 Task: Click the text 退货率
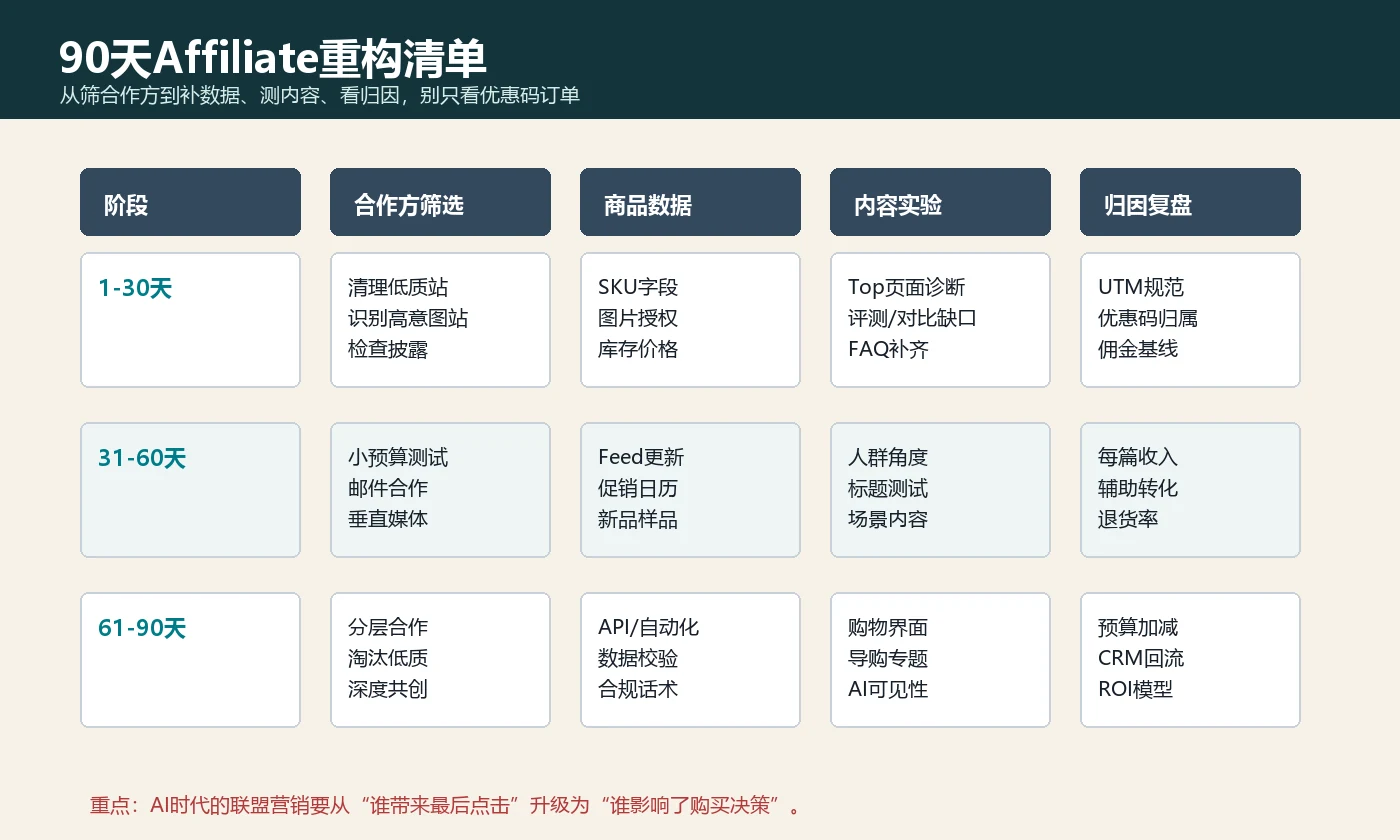(x=1128, y=519)
